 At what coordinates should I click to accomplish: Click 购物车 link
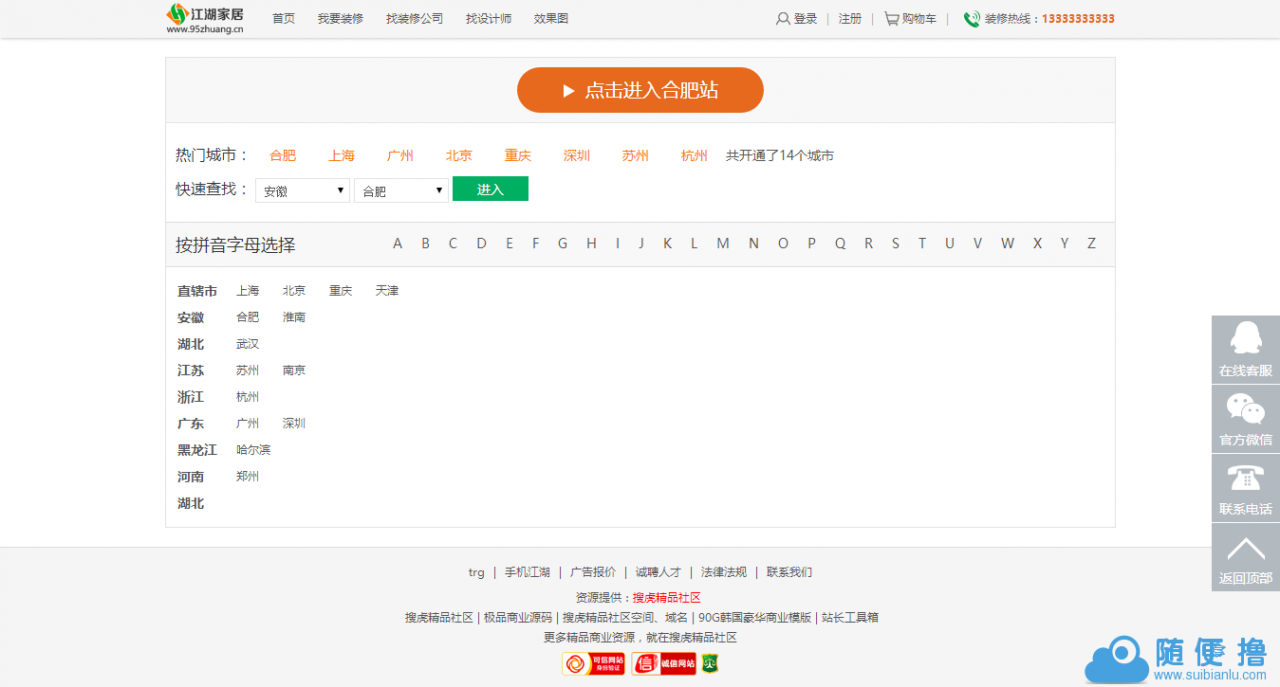[x=919, y=18]
